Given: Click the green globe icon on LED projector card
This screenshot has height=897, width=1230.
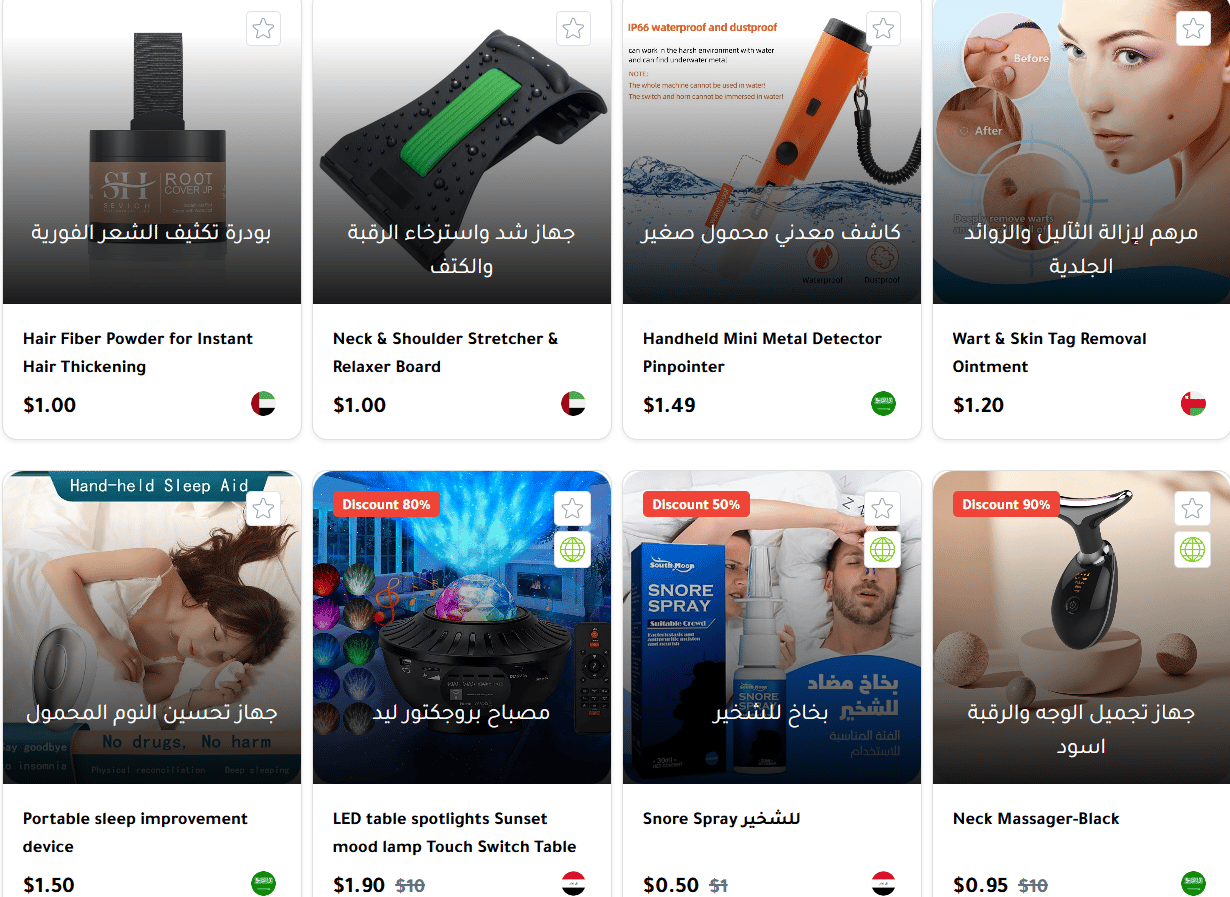Looking at the screenshot, I should tap(573, 549).
